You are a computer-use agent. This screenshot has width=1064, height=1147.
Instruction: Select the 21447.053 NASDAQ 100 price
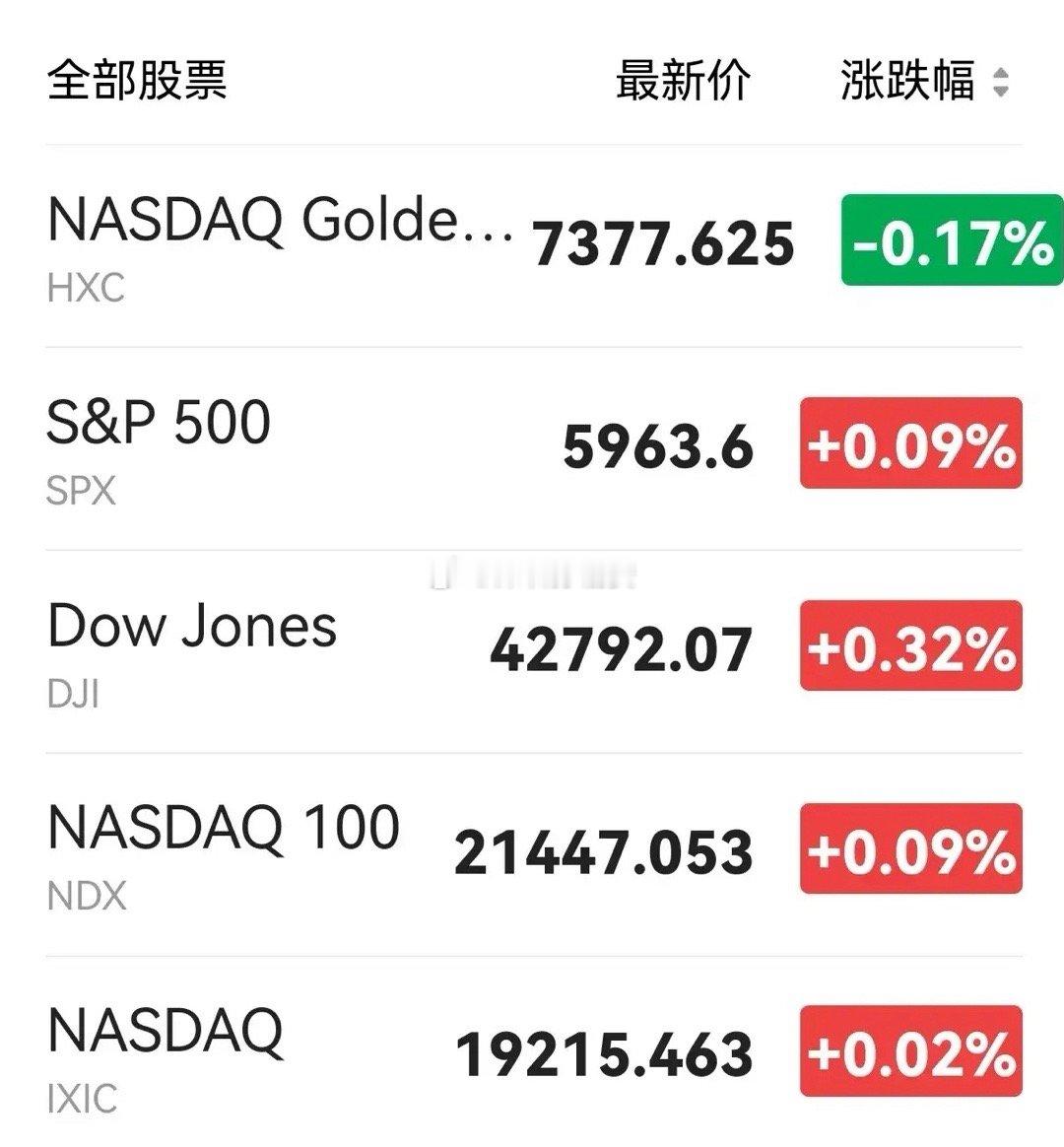[x=603, y=851]
